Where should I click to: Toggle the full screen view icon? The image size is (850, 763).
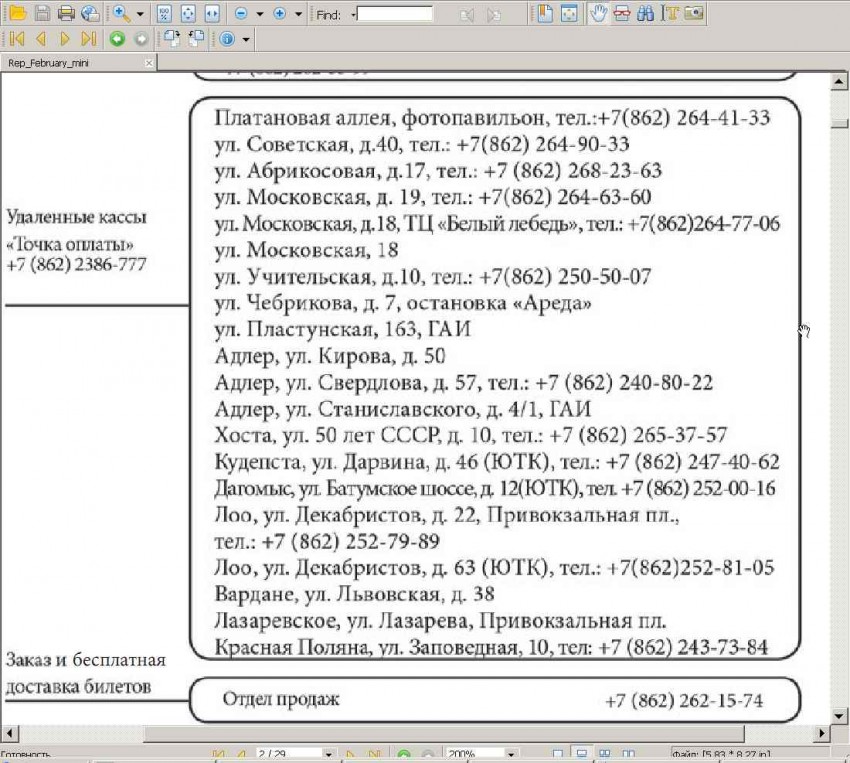coord(568,14)
